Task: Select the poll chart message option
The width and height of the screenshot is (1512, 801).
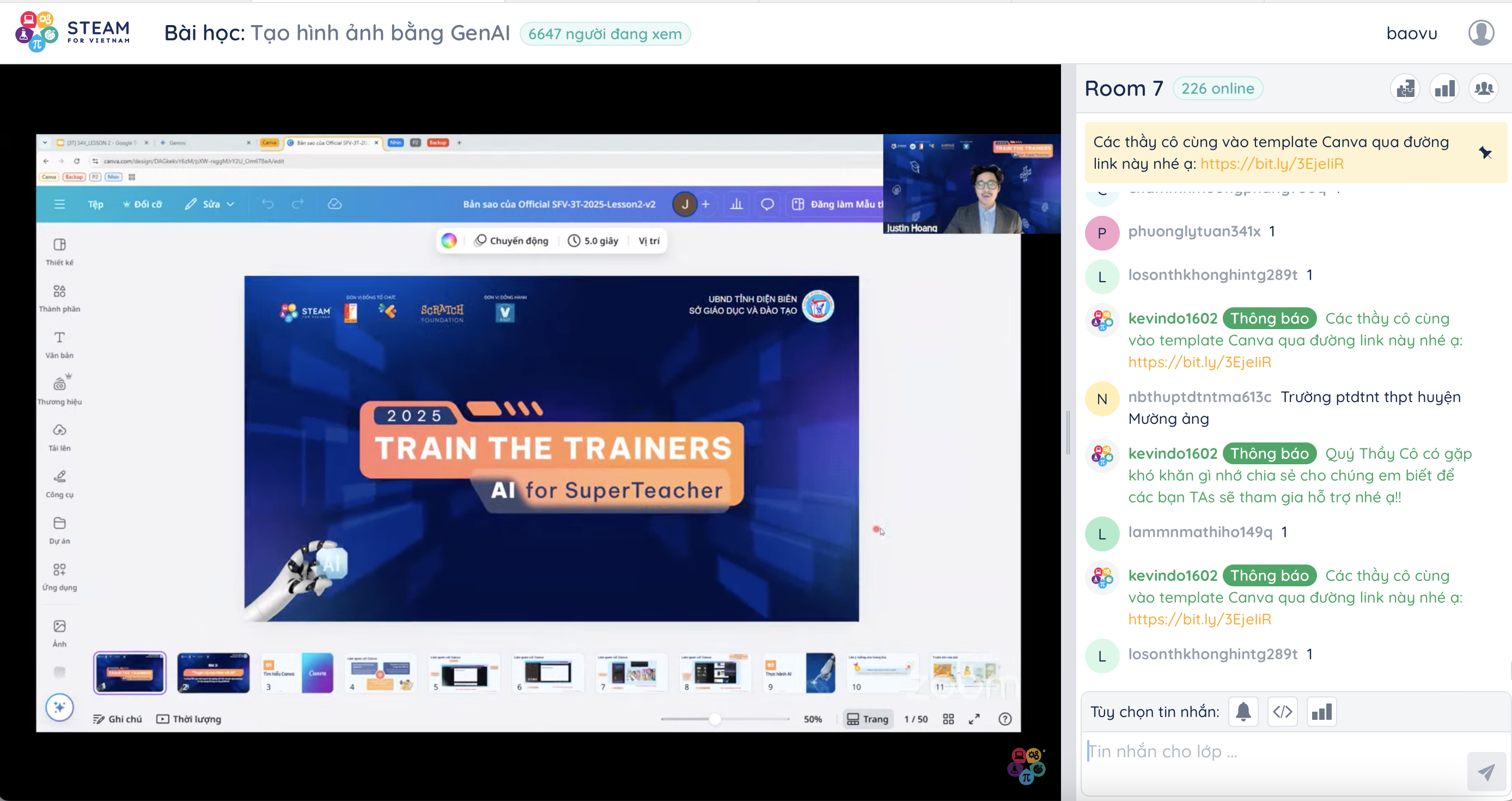Action: 1322,712
